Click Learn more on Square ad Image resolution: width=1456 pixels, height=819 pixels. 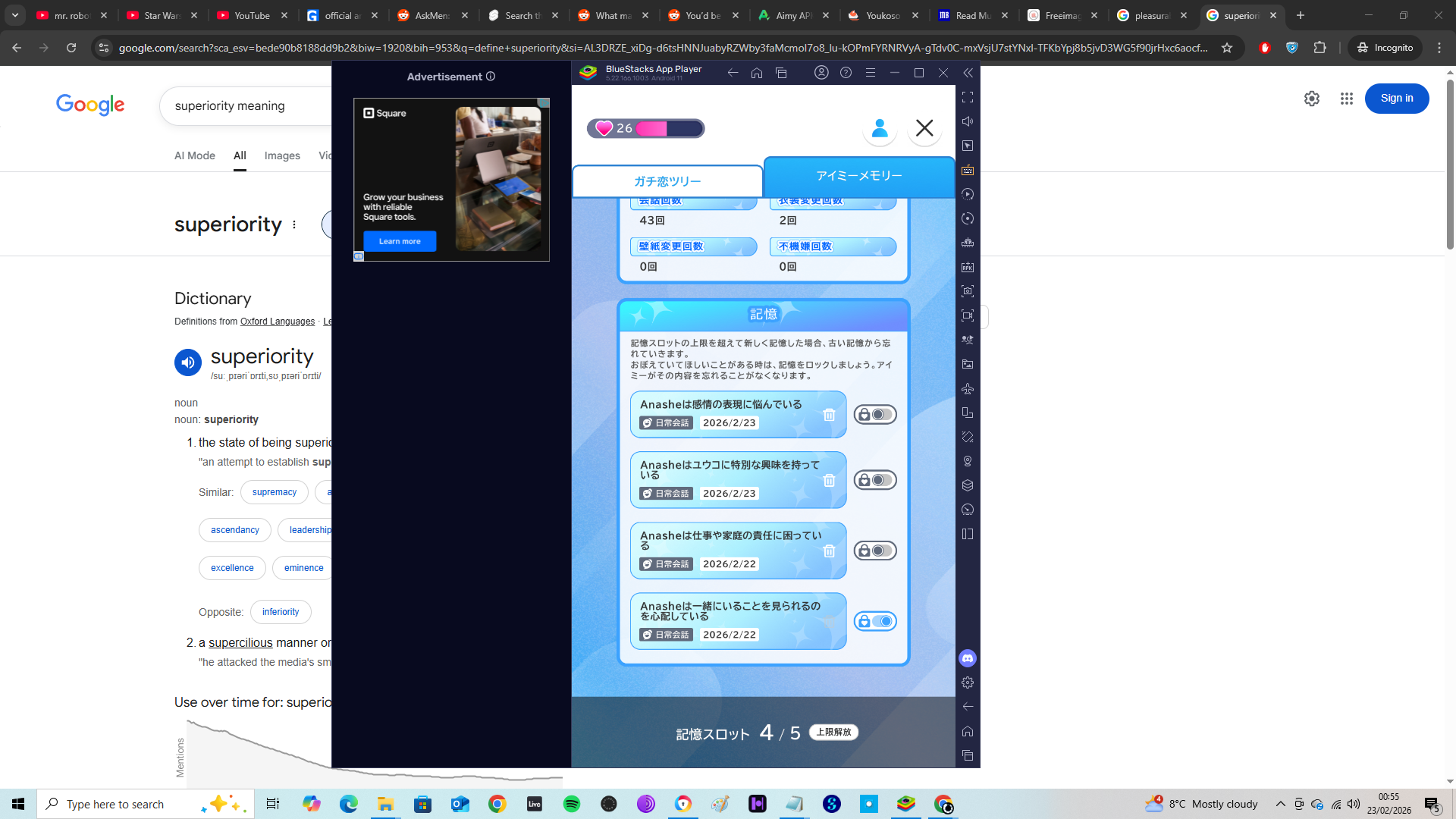click(x=400, y=241)
